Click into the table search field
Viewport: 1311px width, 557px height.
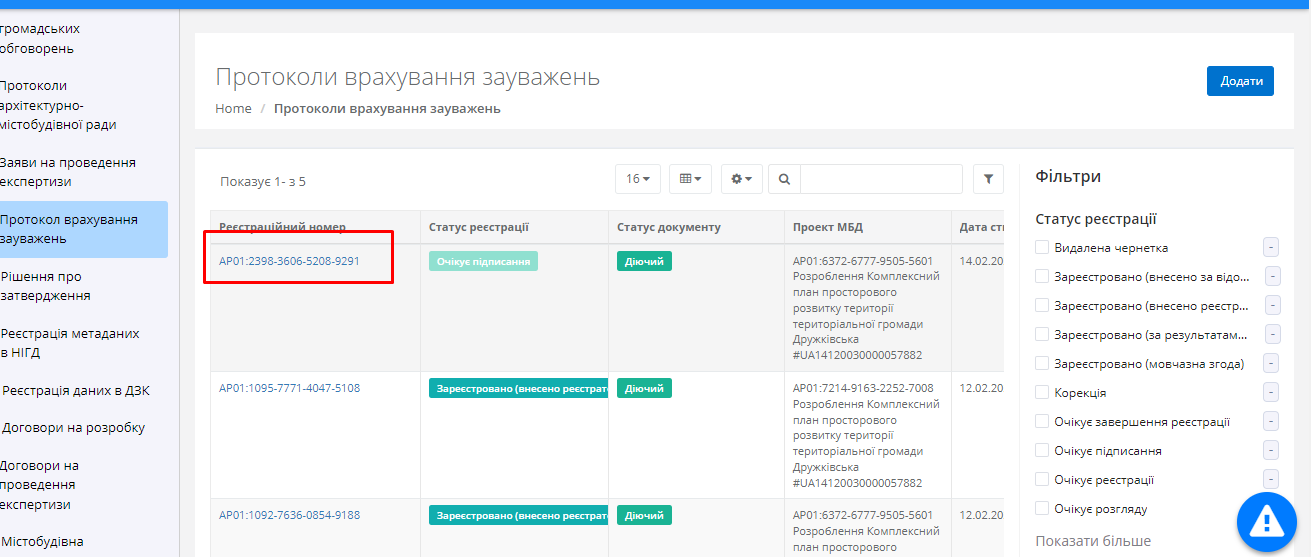click(x=880, y=179)
